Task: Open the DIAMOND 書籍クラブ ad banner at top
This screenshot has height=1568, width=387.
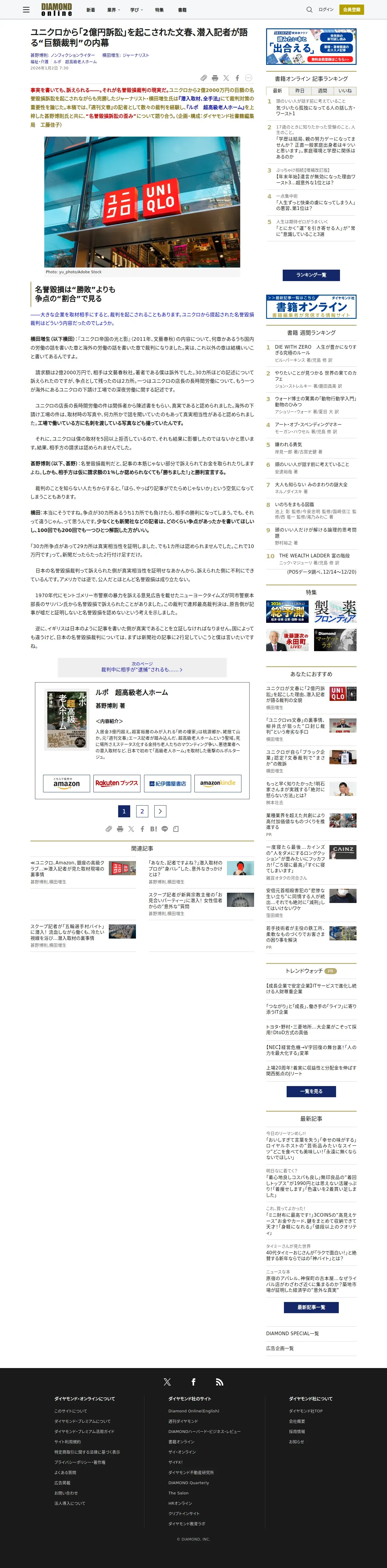Action: coord(311,46)
